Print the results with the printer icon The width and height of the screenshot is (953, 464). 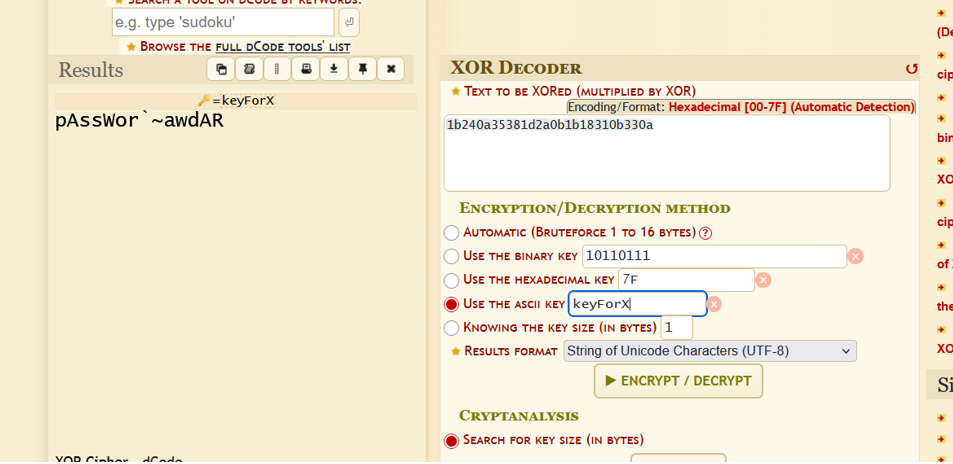tap(305, 69)
